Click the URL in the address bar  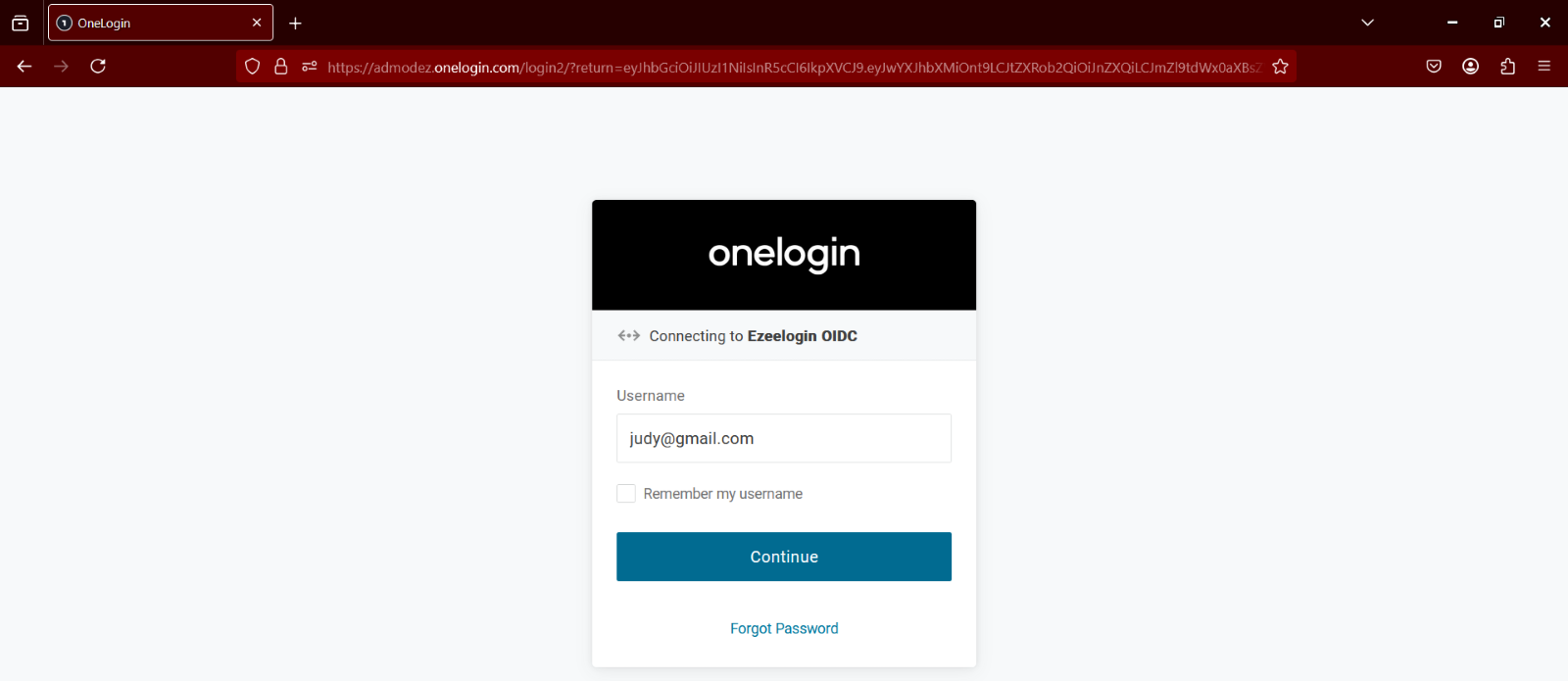click(794, 67)
